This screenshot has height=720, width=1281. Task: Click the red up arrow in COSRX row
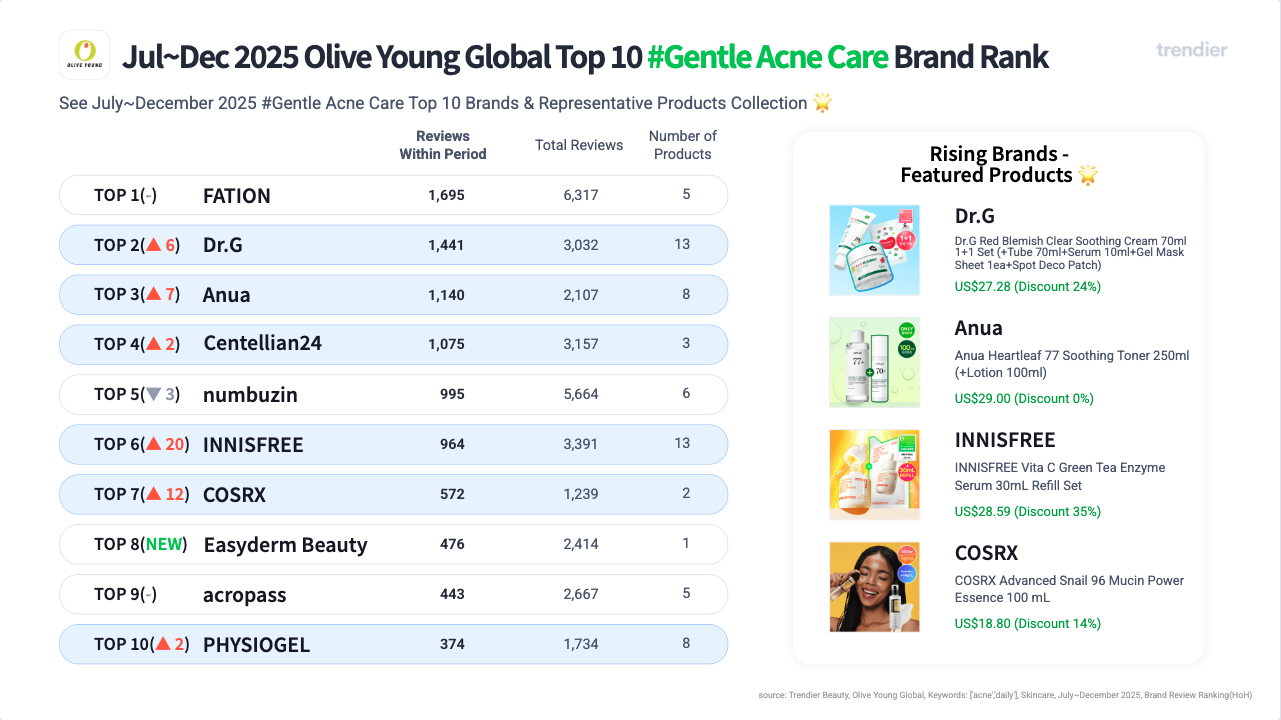pos(153,494)
